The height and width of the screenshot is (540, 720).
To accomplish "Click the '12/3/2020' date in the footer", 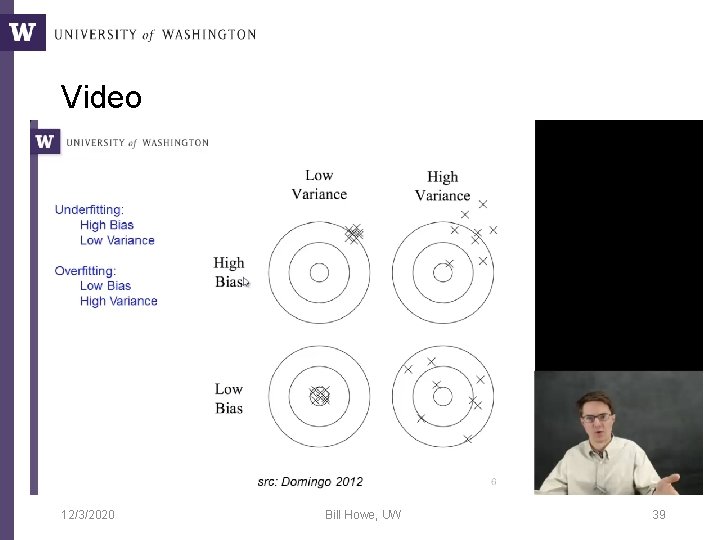I will tap(88, 515).
